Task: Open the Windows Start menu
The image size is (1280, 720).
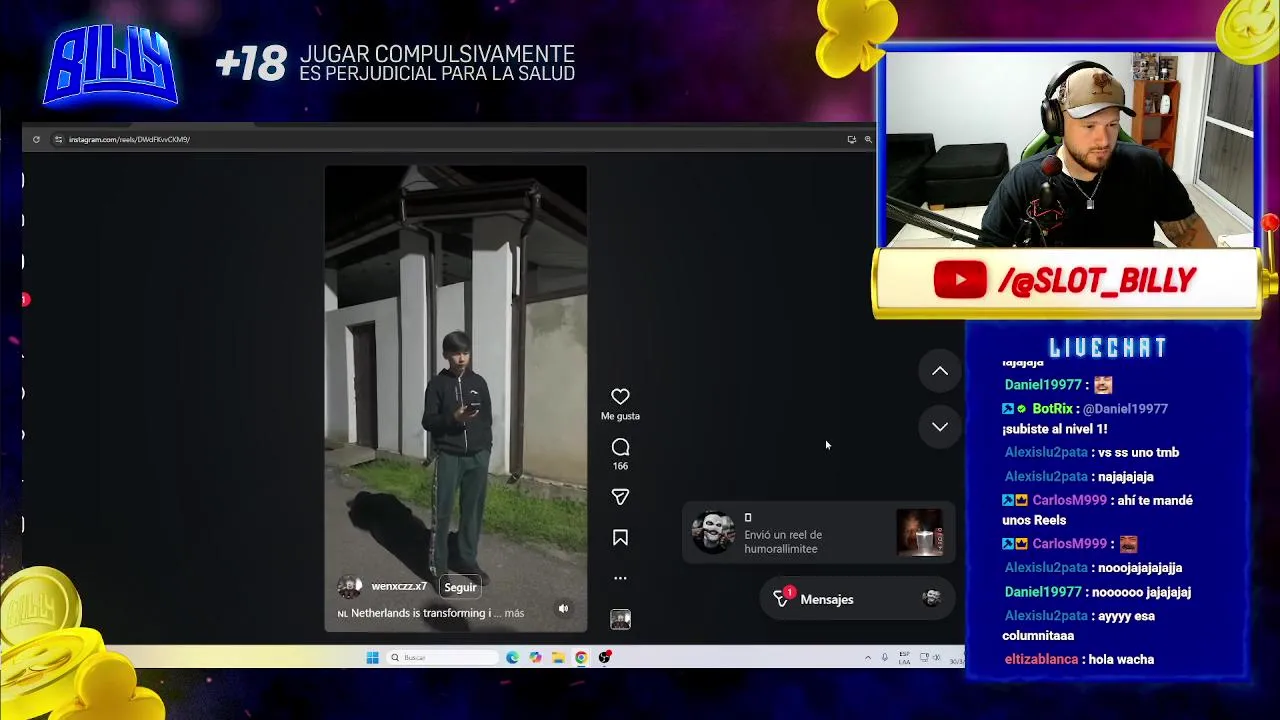Action: [x=372, y=657]
